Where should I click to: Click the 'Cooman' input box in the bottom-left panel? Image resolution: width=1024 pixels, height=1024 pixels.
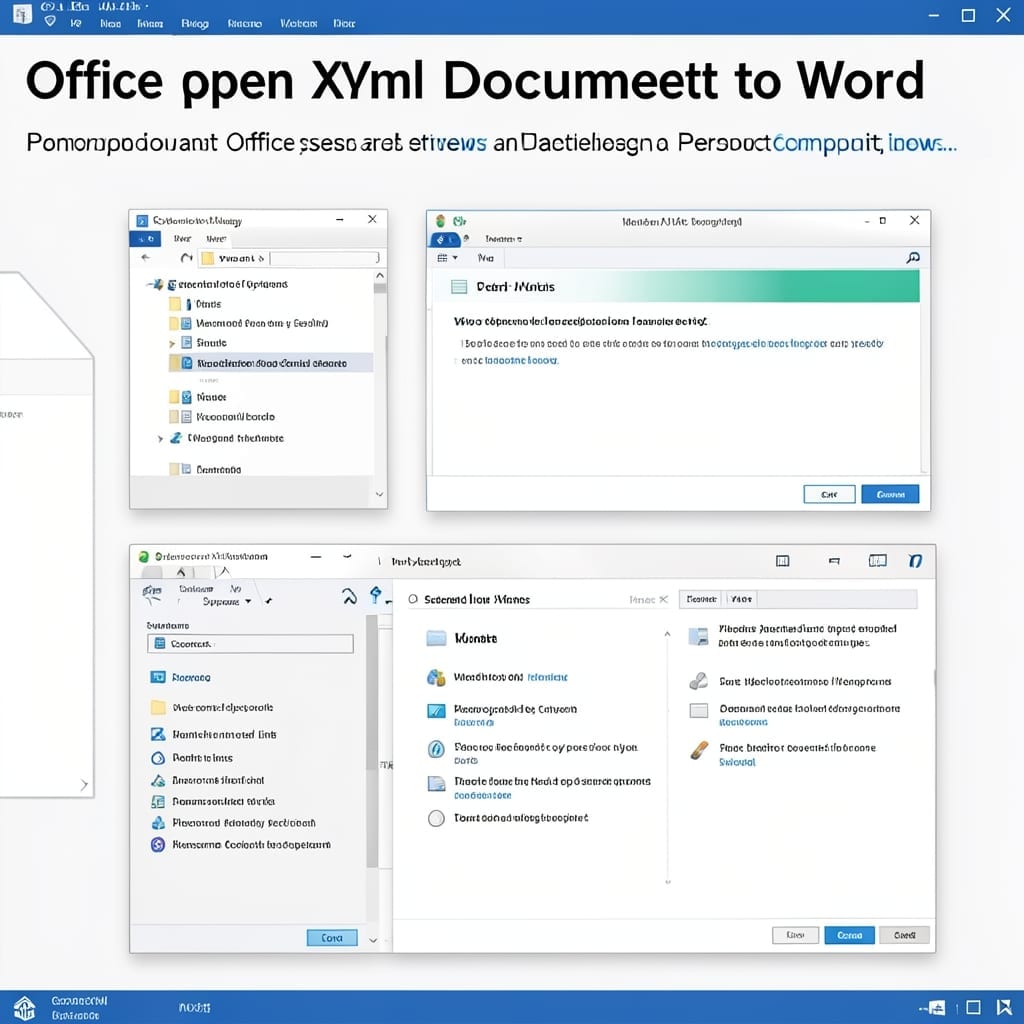(250, 644)
